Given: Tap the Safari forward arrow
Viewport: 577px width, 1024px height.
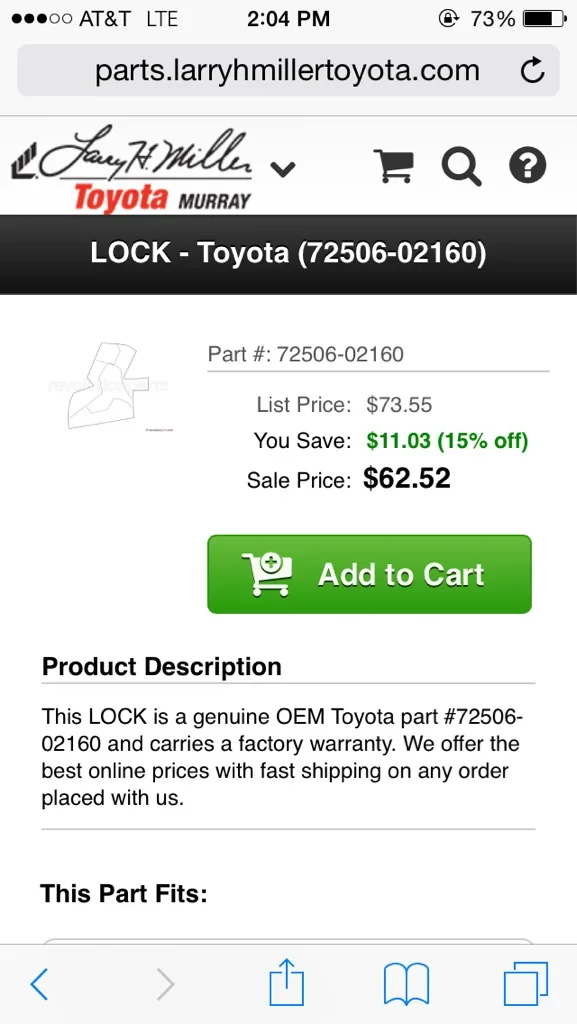Looking at the screenshot, I should 166,984.
